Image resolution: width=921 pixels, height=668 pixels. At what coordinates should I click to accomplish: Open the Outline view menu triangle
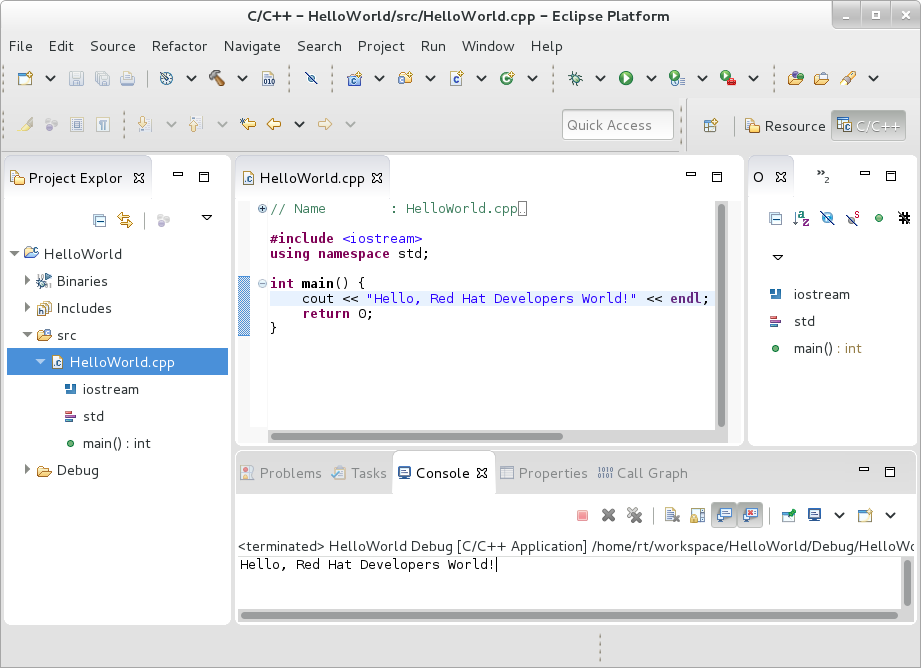(778, 257)
